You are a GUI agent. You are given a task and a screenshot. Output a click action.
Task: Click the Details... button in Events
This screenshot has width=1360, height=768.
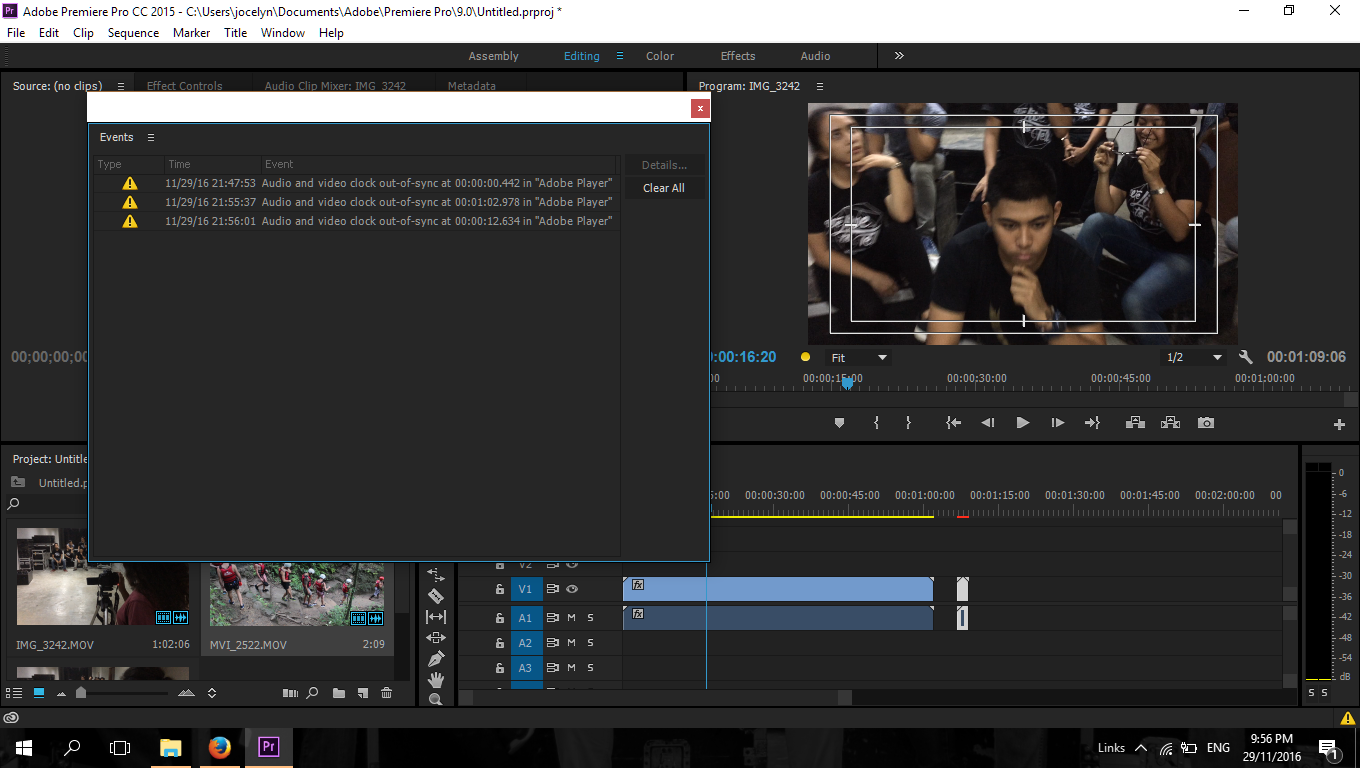point(664,165)
